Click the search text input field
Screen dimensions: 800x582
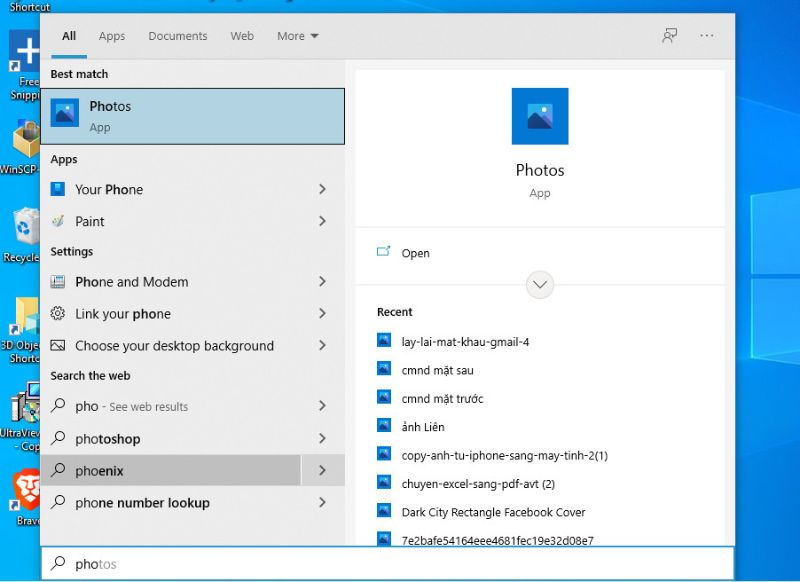pyautogui.click(x=387, y=563)
